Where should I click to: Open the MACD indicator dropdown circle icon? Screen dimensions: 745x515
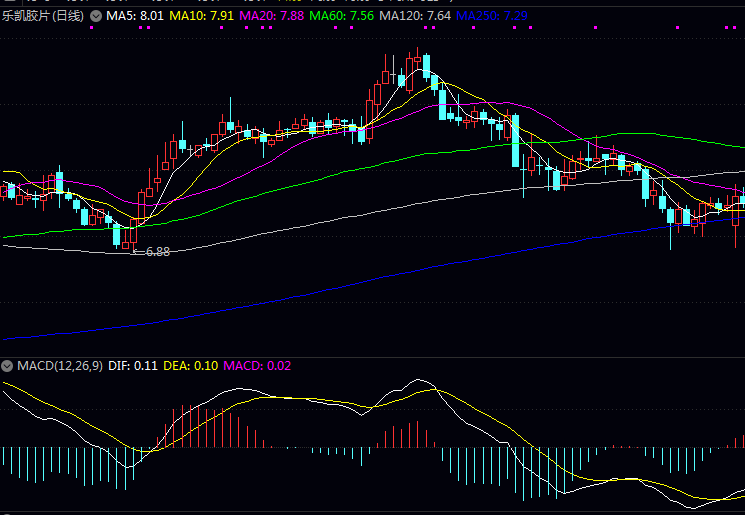click(7, 366)
